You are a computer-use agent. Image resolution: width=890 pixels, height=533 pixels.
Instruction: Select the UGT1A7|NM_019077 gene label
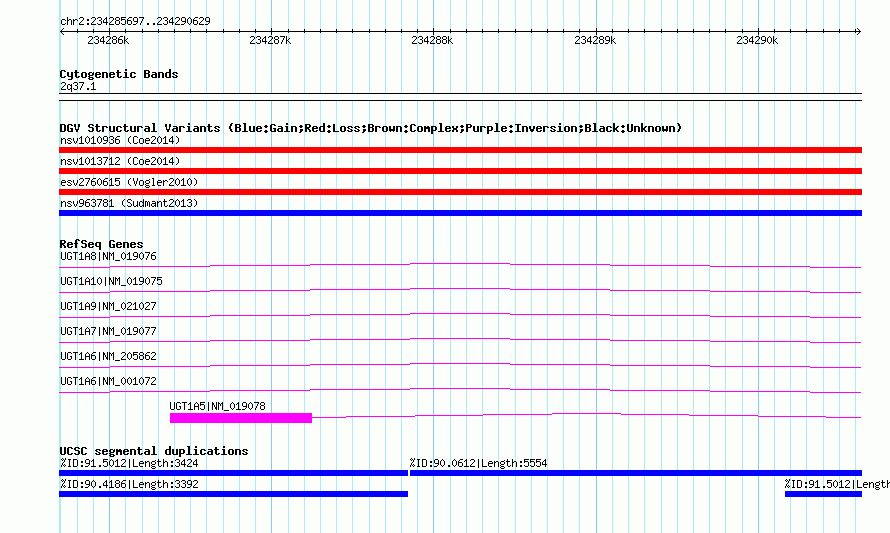pyautogui.click(x=108, y=331)
